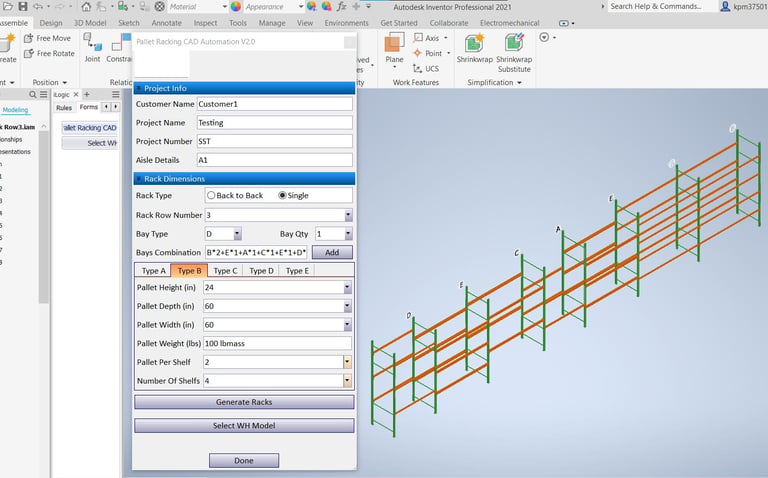This screenshot has height=478, width=768.
Task: Click the Open folder icon
Action: click(7, 6)
